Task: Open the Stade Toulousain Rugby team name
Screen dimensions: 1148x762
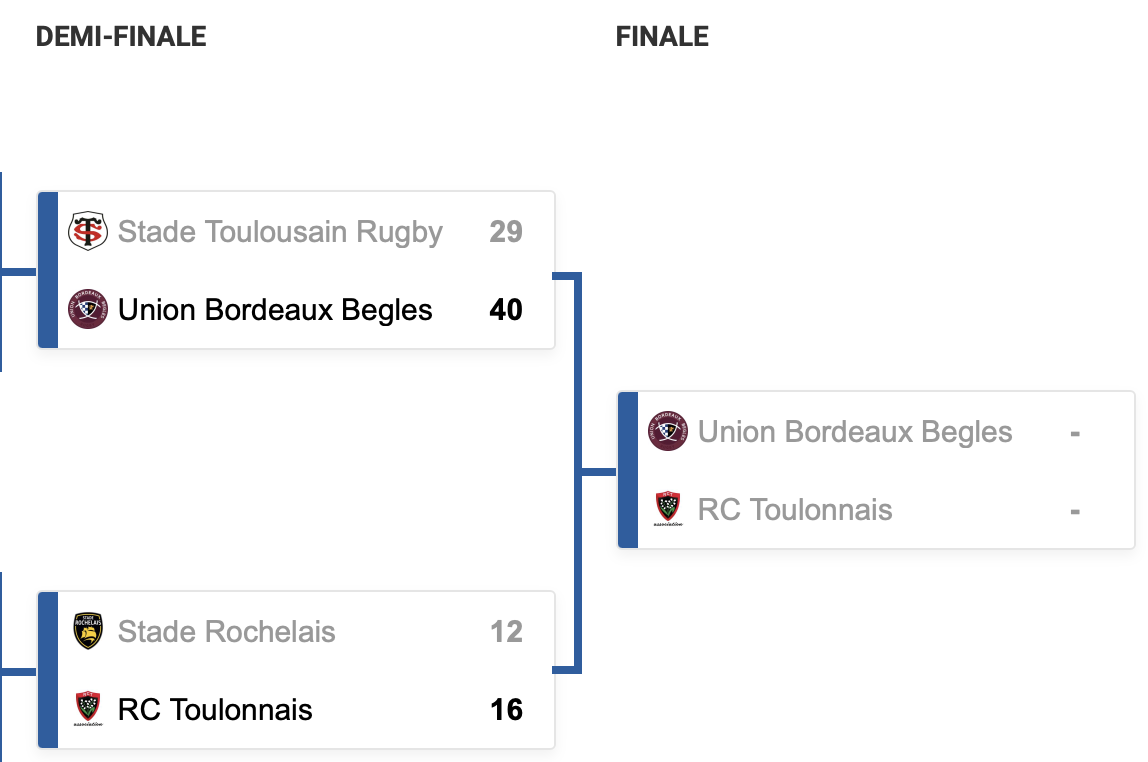Action: (x=280, y=232)
